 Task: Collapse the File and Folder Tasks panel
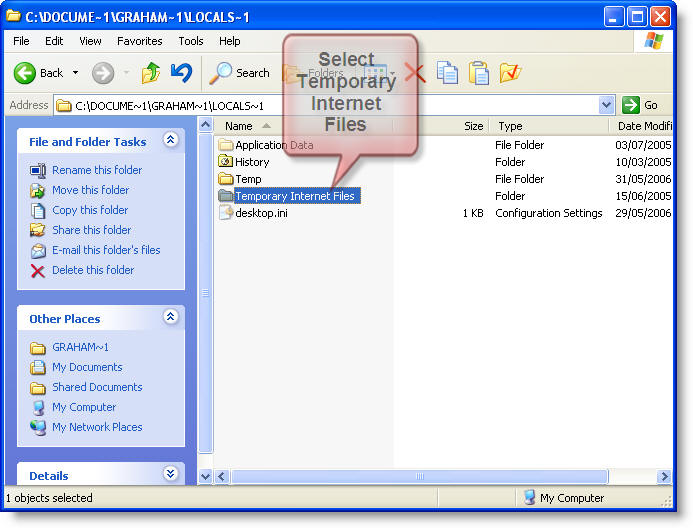[171, 140]
